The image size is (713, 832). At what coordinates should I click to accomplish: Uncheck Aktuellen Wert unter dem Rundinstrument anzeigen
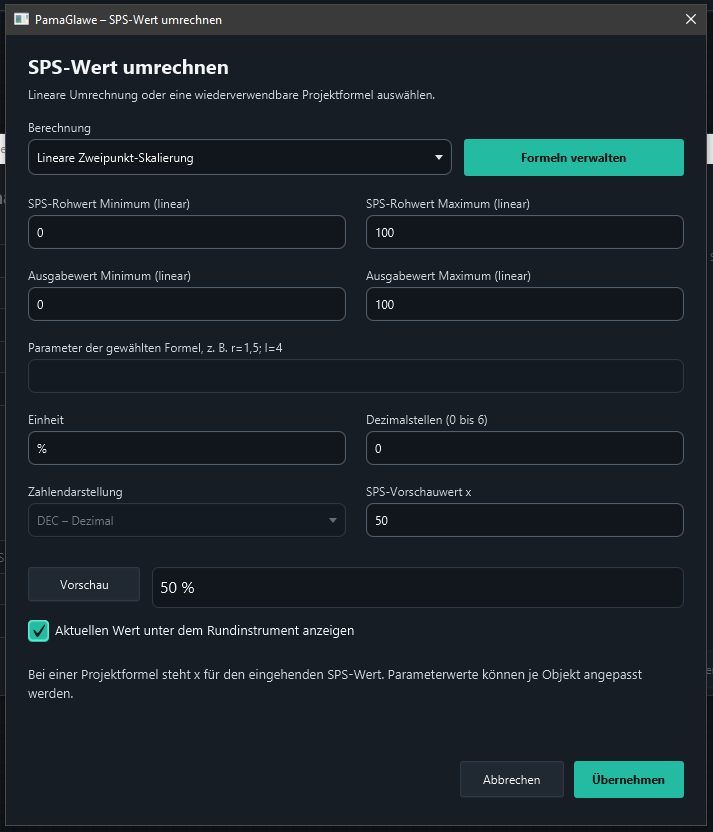(39, 631)
